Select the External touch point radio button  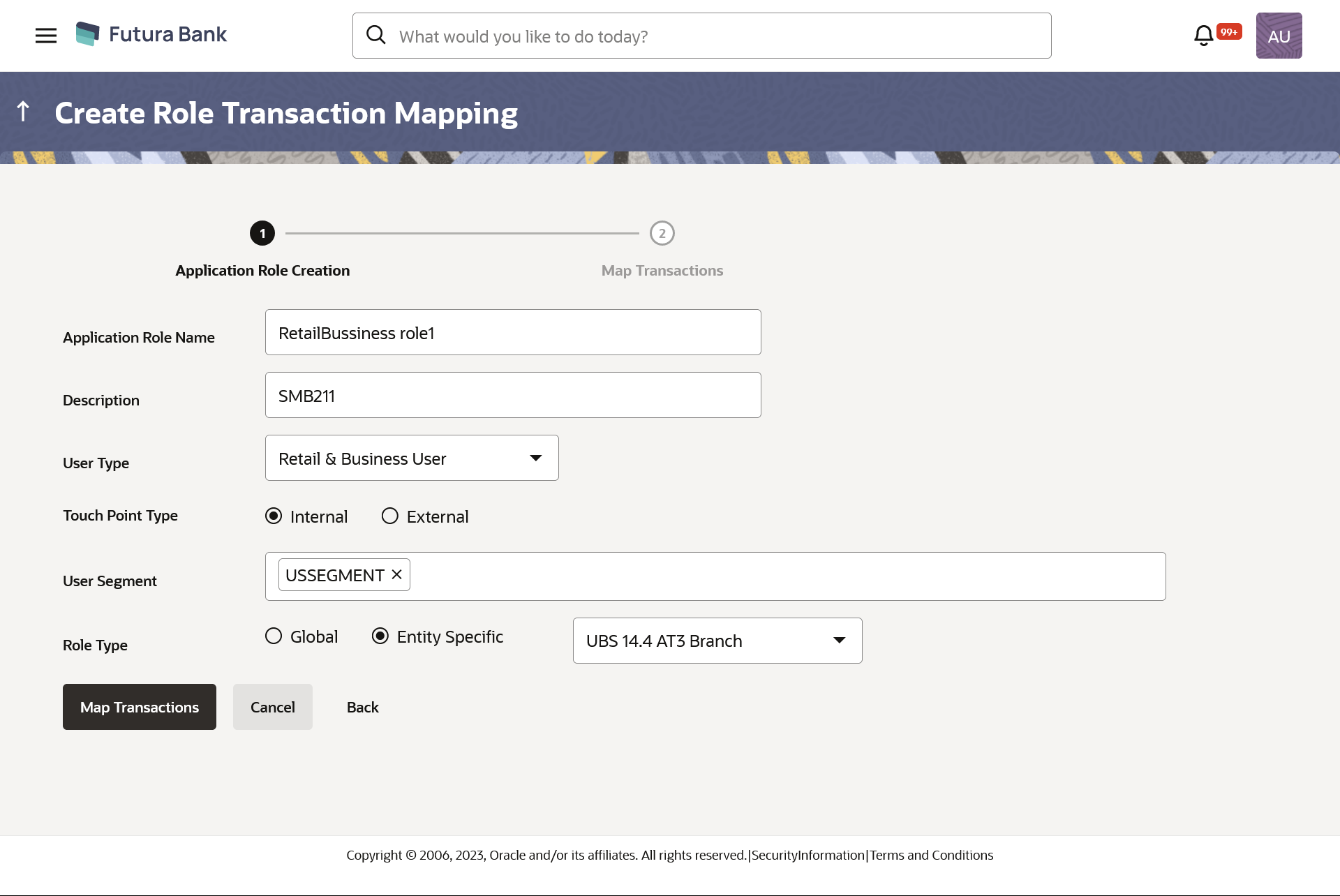click(x=389, y=516)
